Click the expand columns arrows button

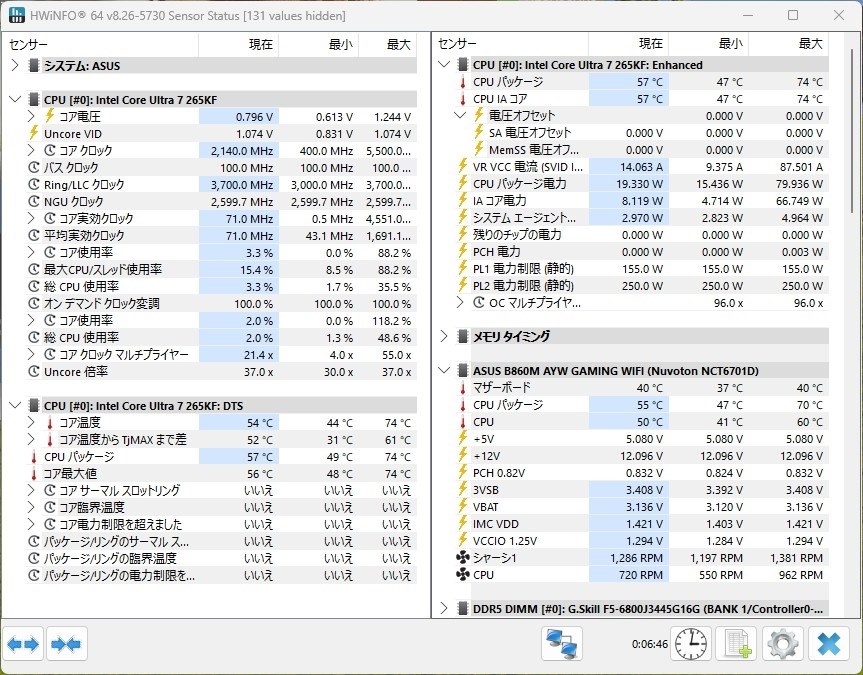23,644
